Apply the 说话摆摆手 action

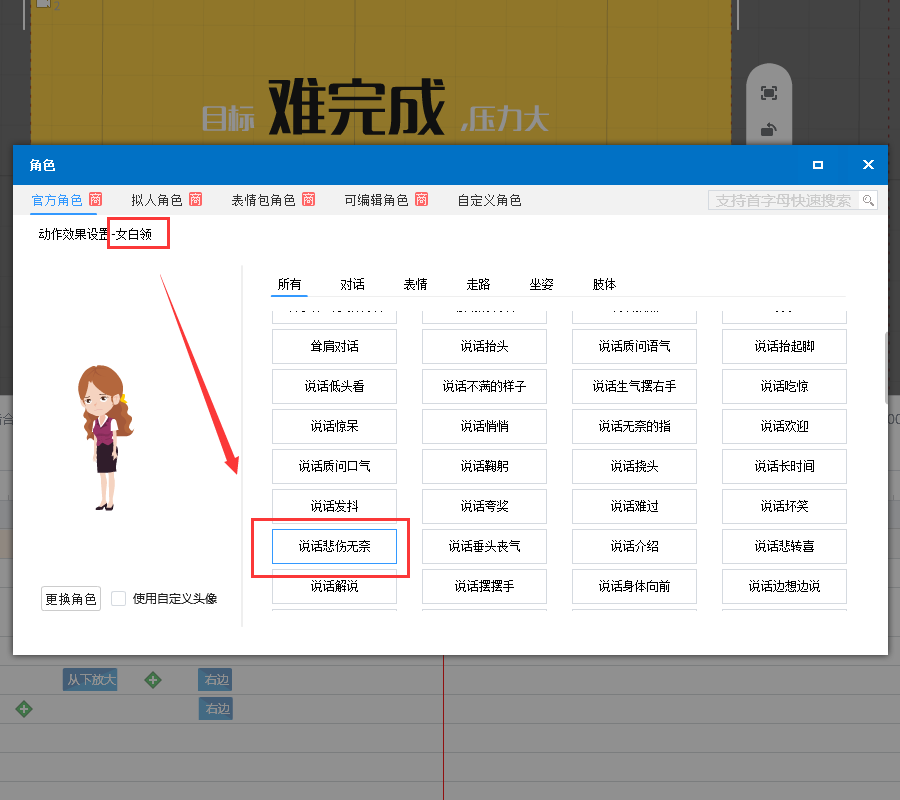pyautogui.click(x=484, y=586)
